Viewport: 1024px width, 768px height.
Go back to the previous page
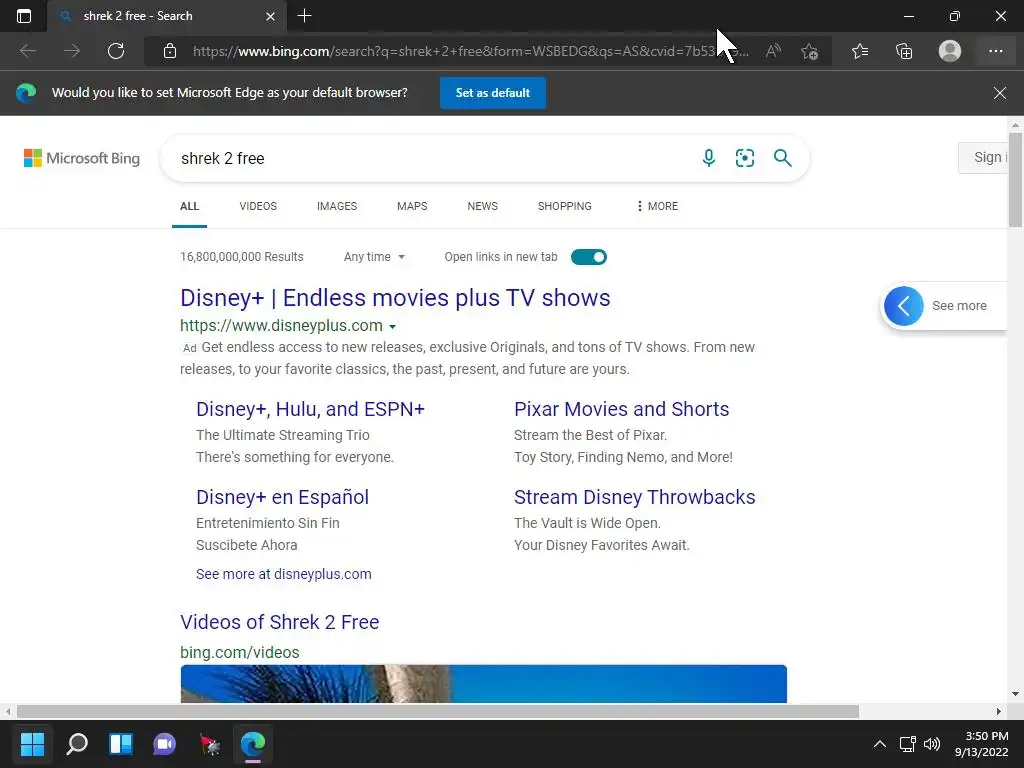(28, 51)
